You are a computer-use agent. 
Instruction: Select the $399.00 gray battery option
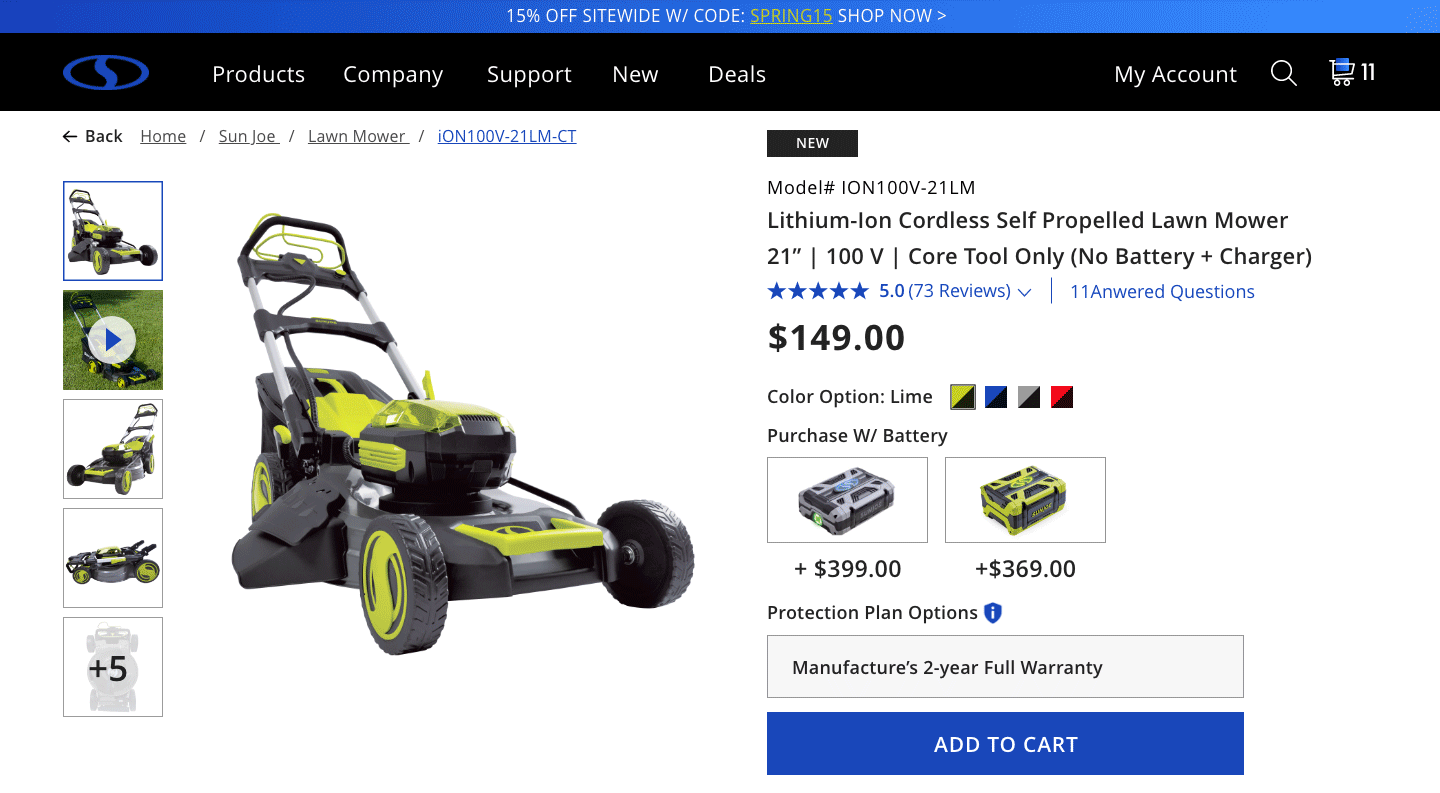pos(847,500)
